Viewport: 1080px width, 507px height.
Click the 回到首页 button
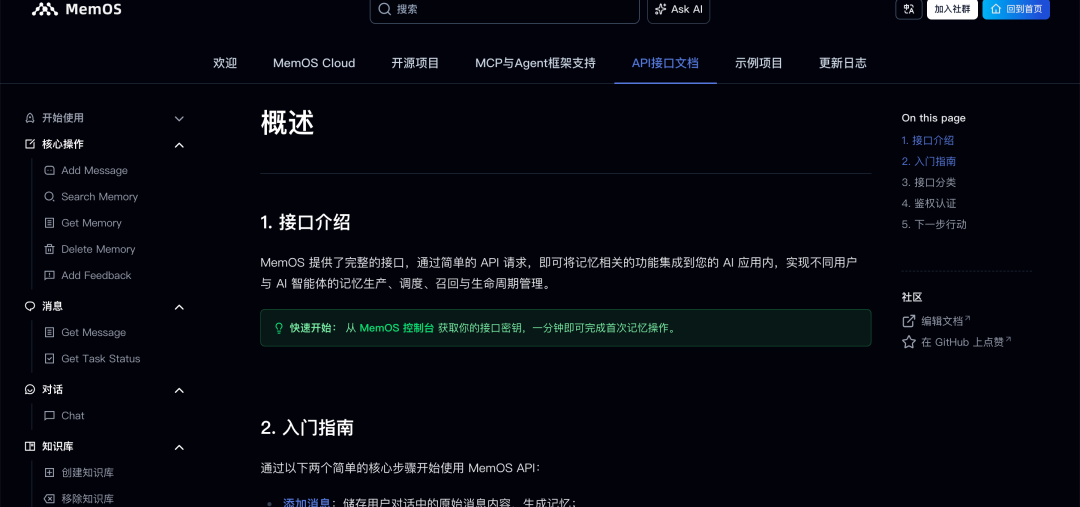click(1016, 9)
